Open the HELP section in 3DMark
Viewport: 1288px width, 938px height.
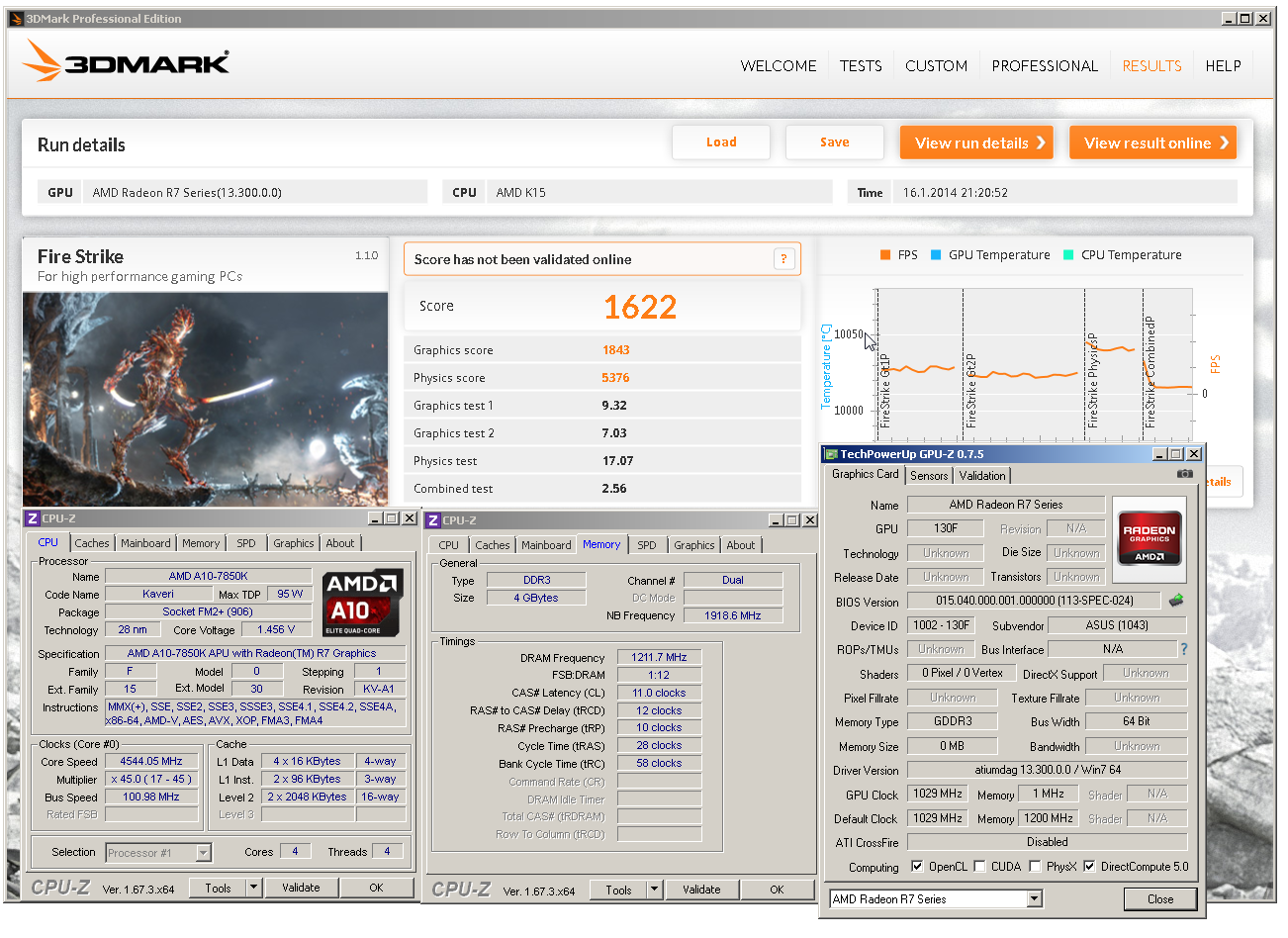click(x=1223, y=65)
